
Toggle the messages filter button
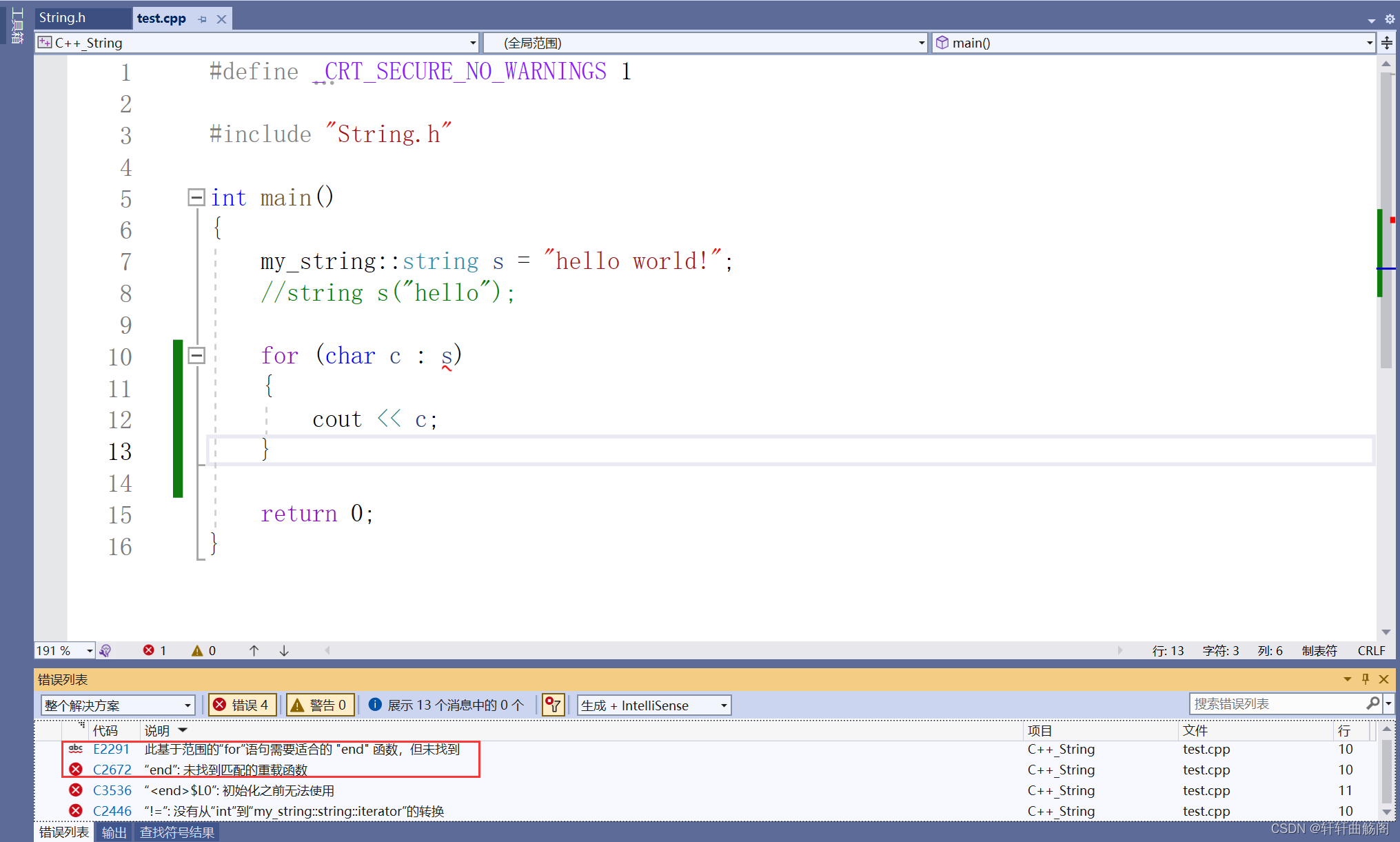(x=446, y=705)
